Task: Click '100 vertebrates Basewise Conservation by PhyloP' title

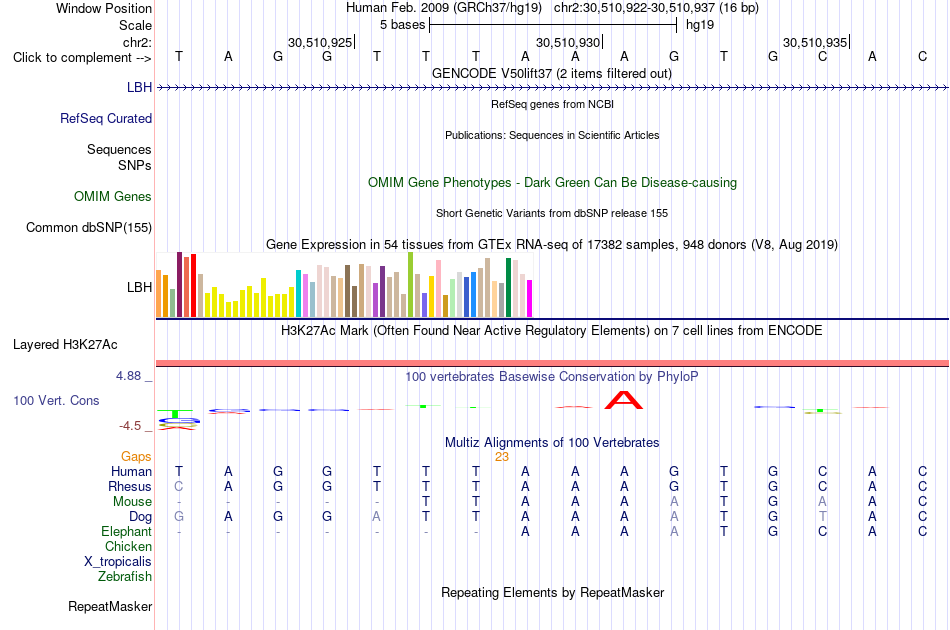Action: click(552, 377)
